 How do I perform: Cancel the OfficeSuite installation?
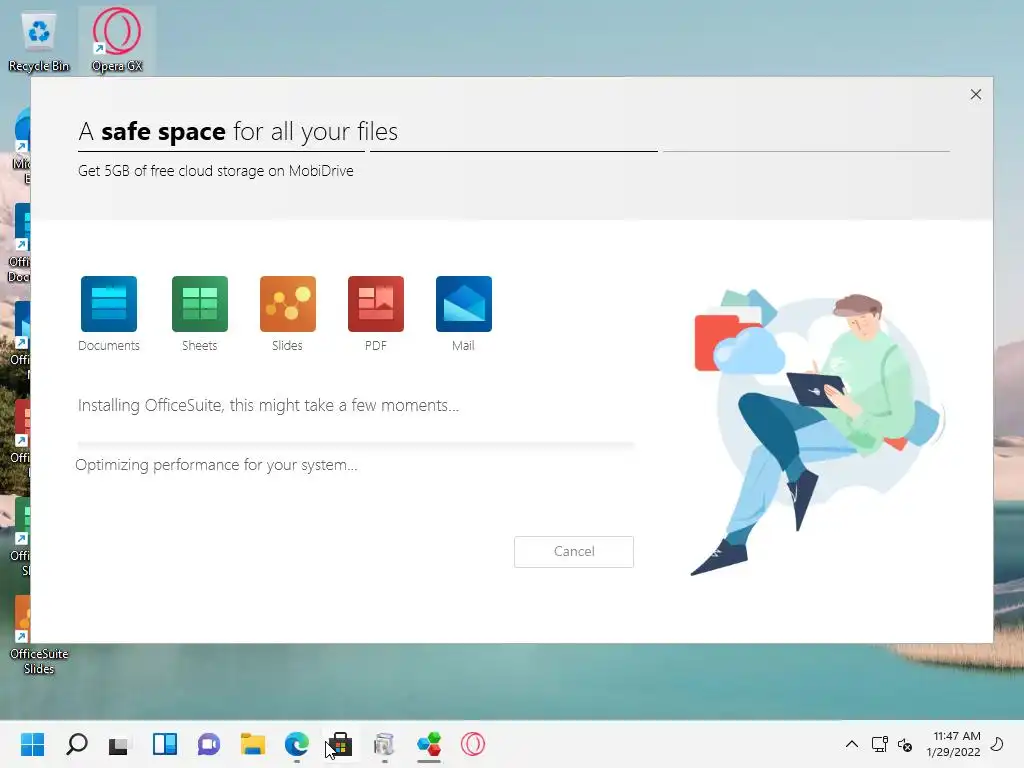coord(573,552)
